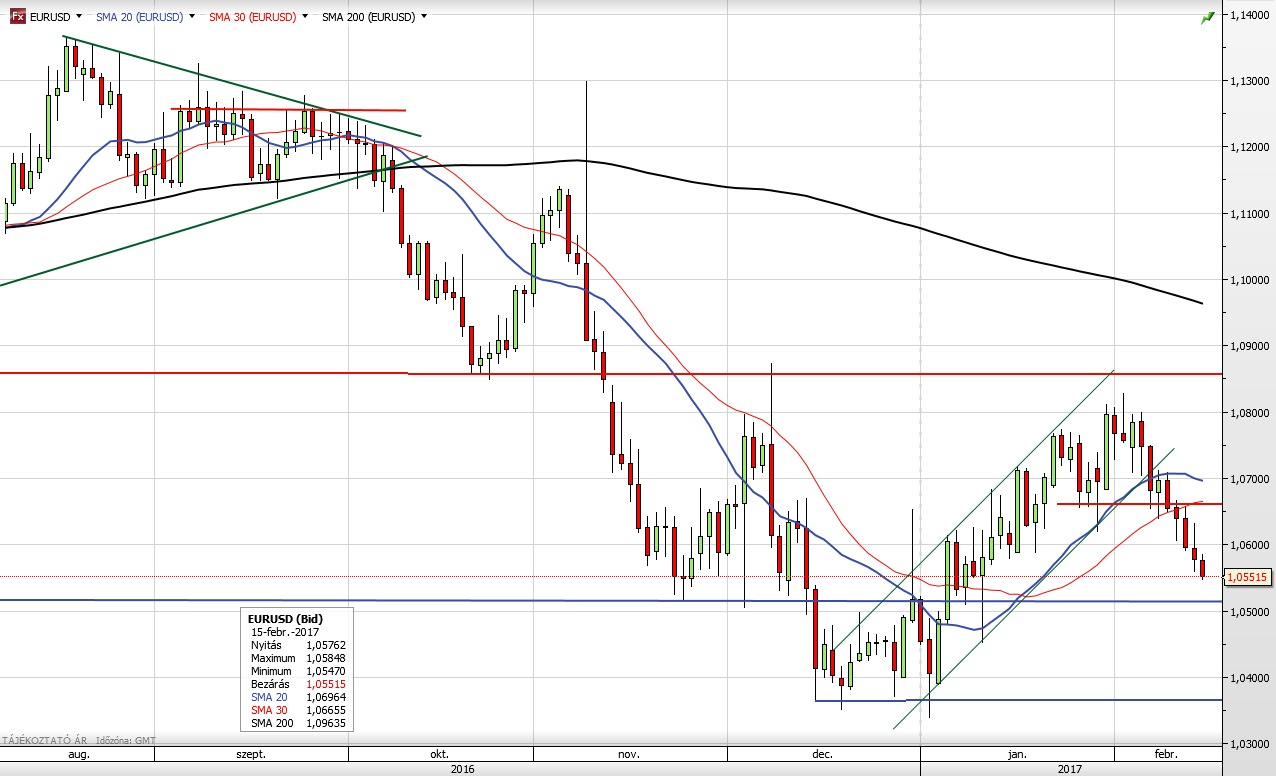Click the 'dec.' month on time axis
1276x776 pixels.
823,754
